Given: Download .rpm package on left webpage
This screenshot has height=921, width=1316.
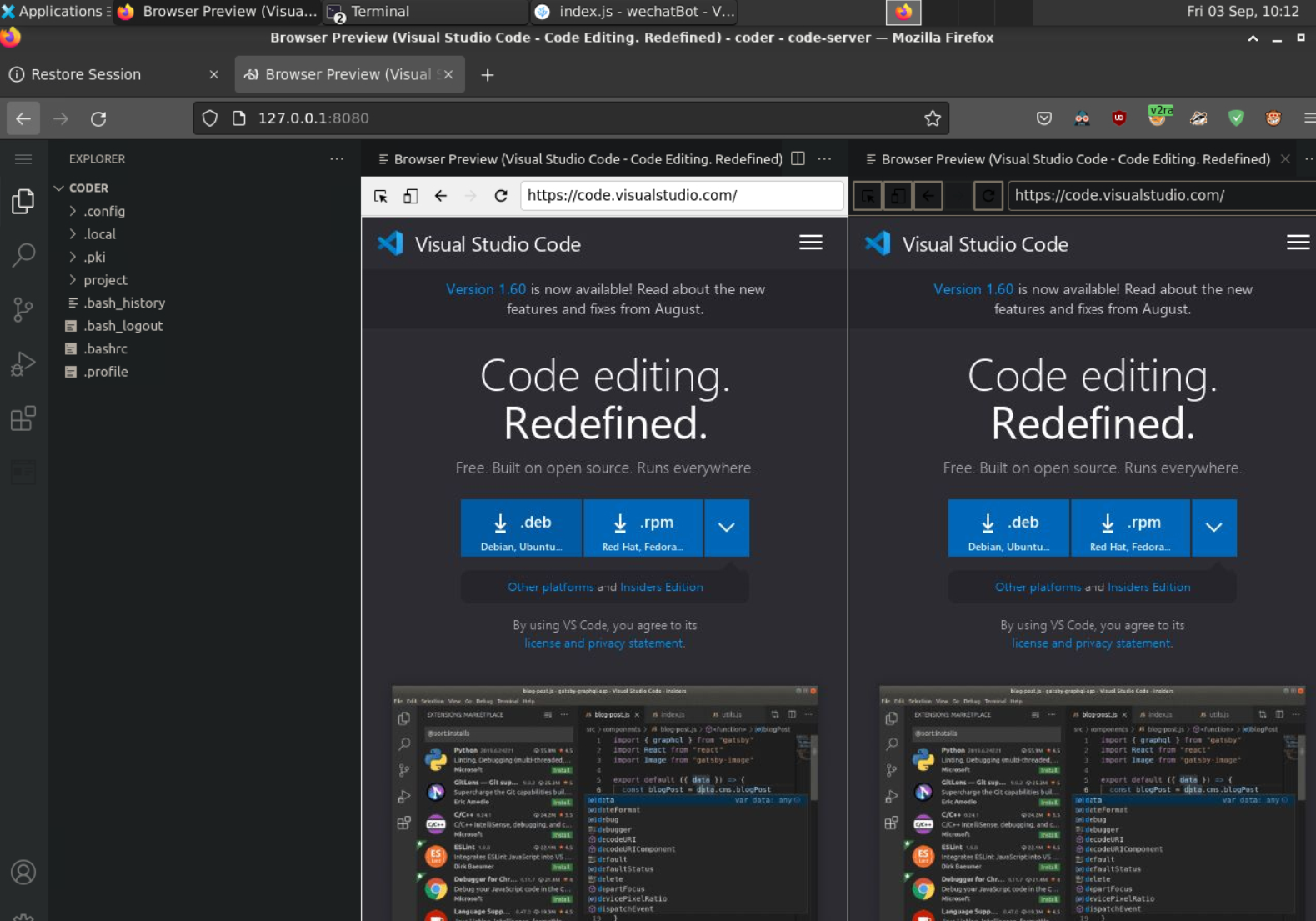Looking at the screenshot, I should pyautogui.click(x=643, y=528).
